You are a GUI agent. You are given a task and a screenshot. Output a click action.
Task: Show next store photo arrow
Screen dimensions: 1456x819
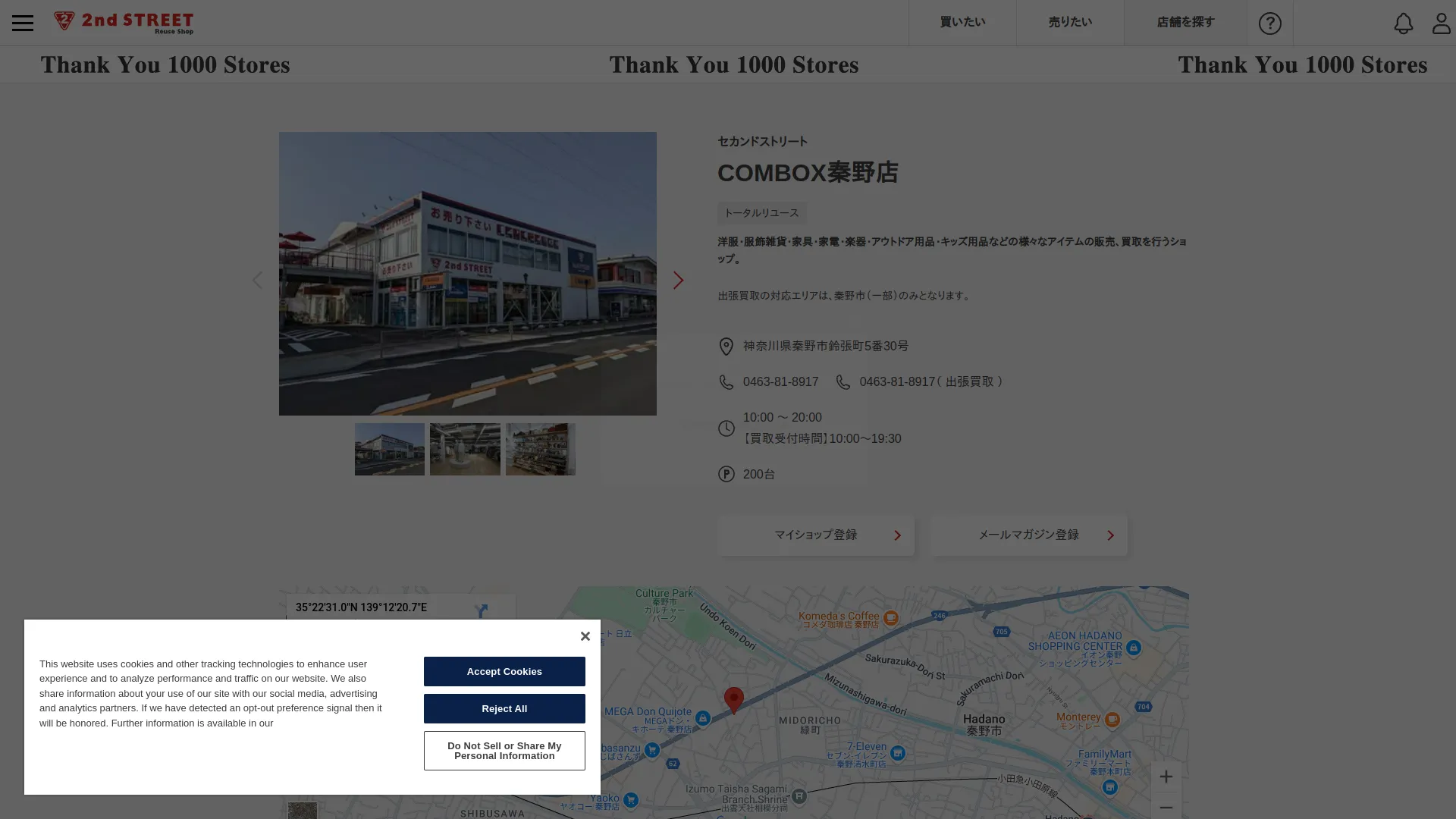[x=678, y=280]
